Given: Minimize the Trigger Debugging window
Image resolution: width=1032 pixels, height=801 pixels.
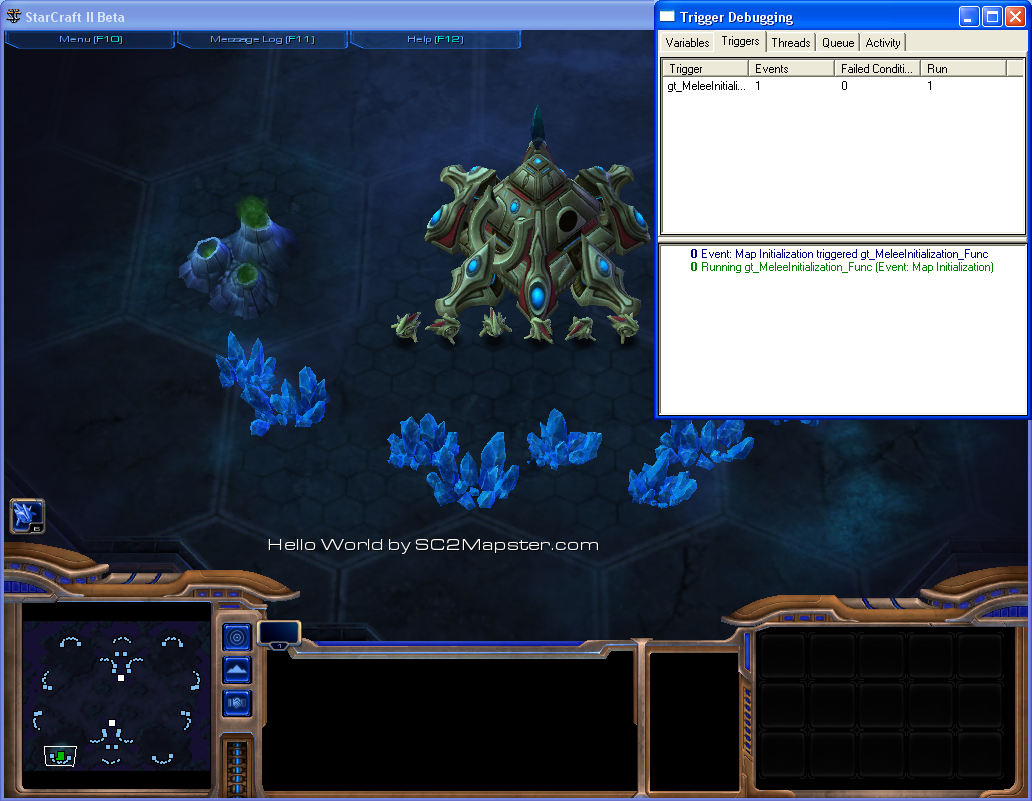Looking at the screenshot, I should 968,16.
